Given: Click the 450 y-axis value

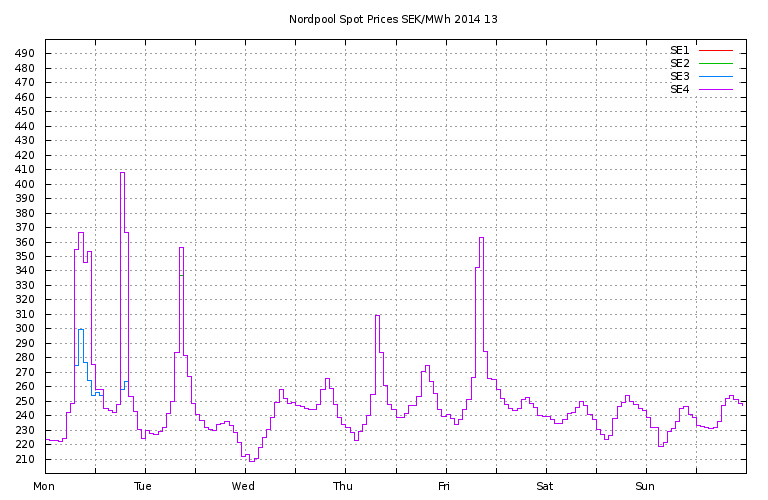Looking at the screenshot, I should [24, 111].
